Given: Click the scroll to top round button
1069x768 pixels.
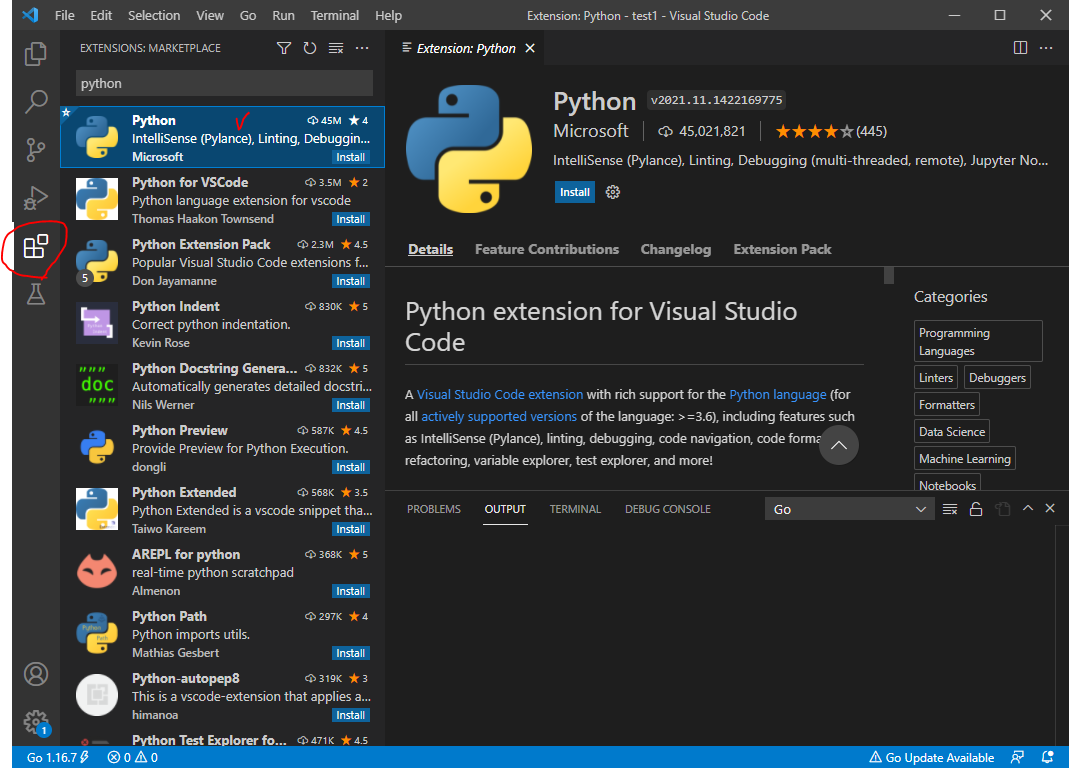Looking at the screenshot, I should [x=839, y=445].
